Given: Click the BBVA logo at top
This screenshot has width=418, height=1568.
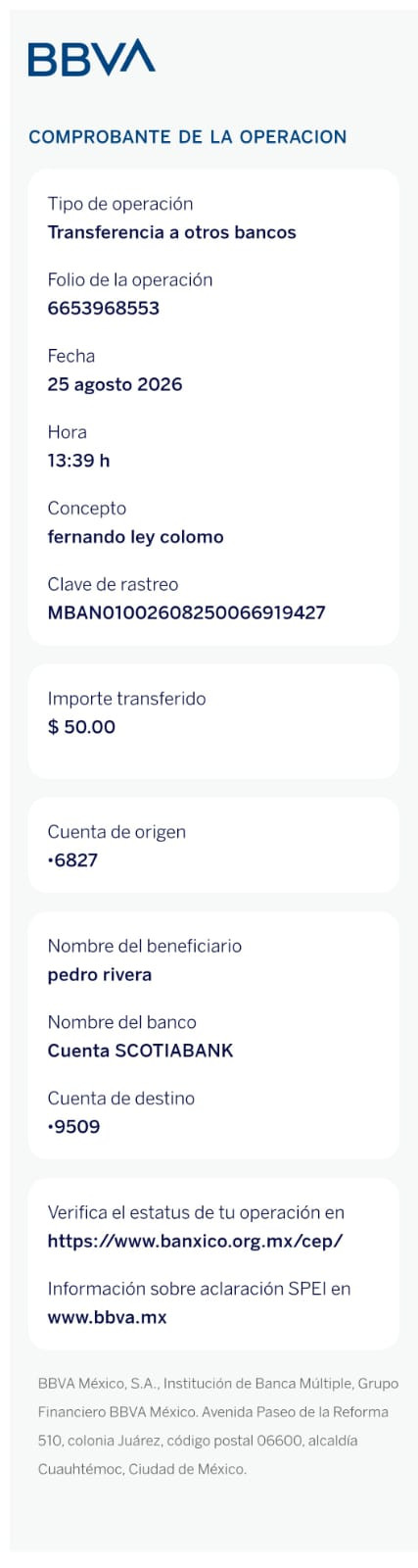Looking at the screenshot, I should 91,58.
